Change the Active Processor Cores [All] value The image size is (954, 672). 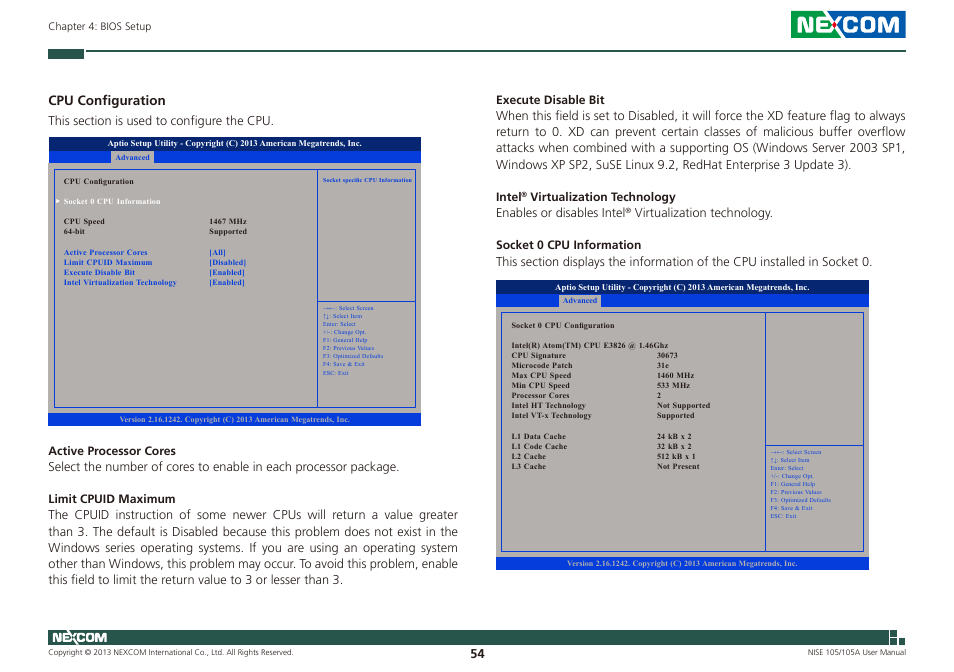coord(217,252)
